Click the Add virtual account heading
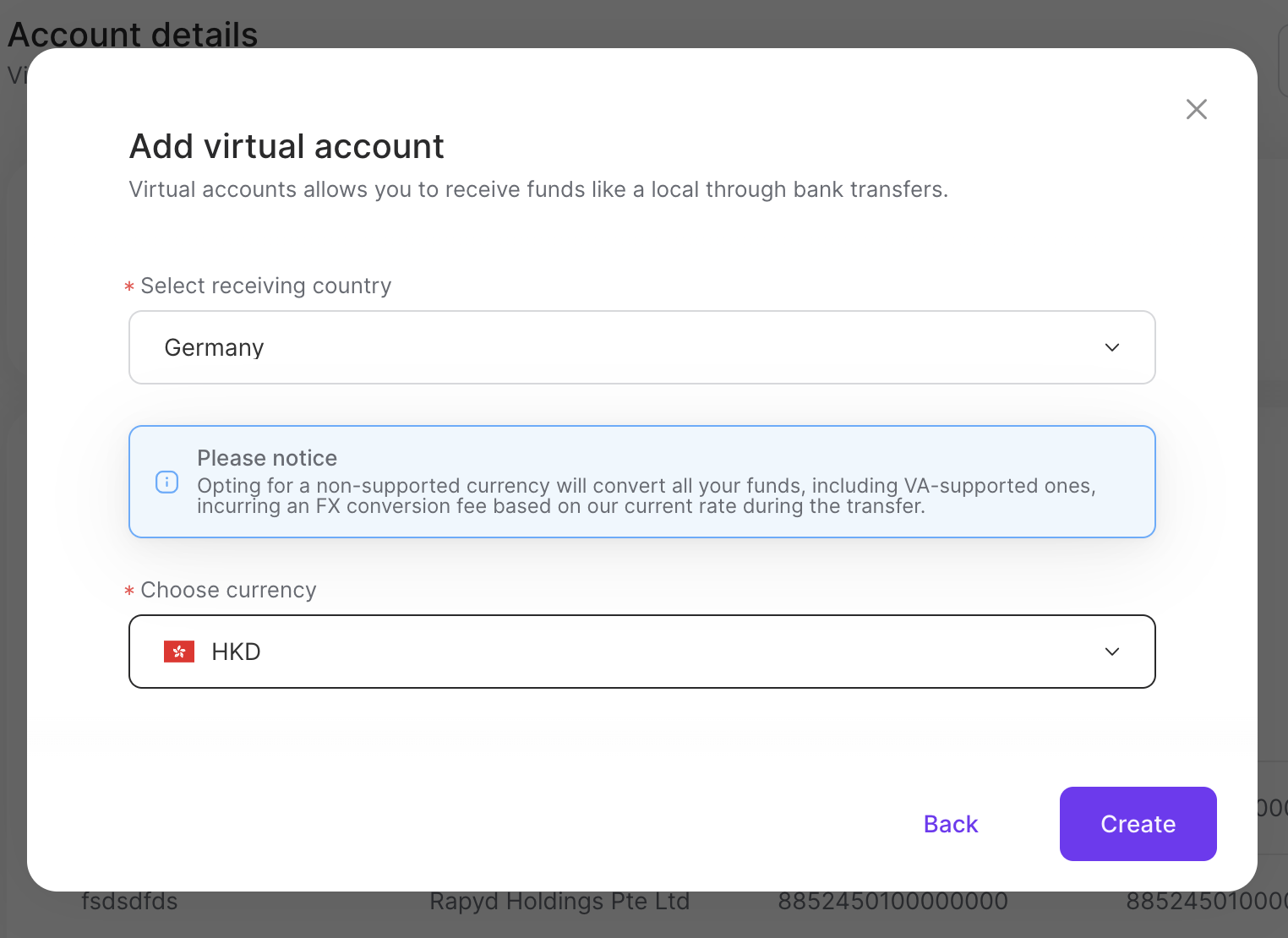Screen dimensions: 1288x938 (x=287, y=146)
